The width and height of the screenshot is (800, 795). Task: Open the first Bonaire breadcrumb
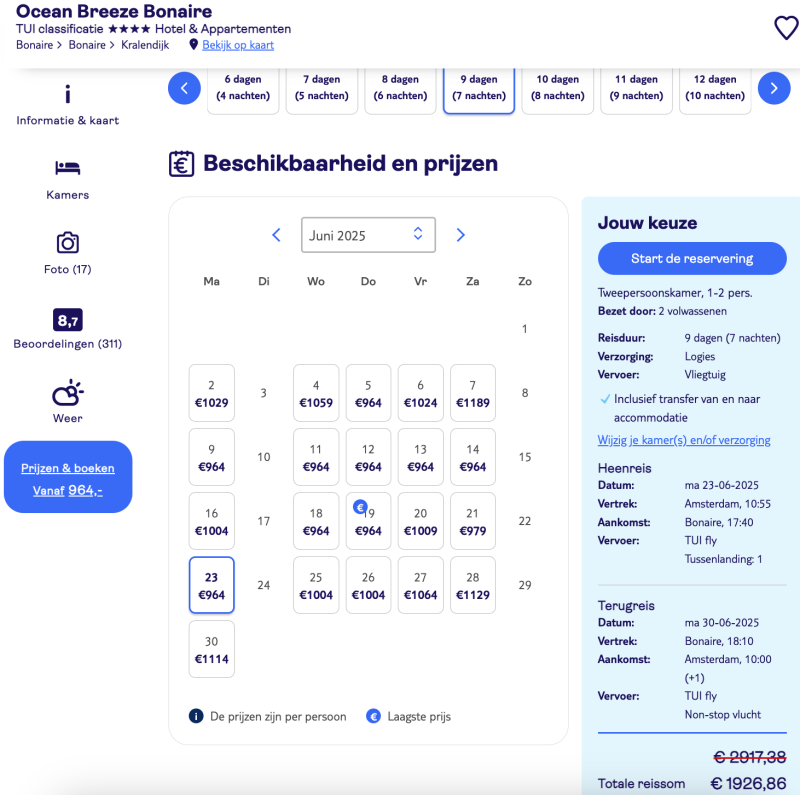(34, 45)
